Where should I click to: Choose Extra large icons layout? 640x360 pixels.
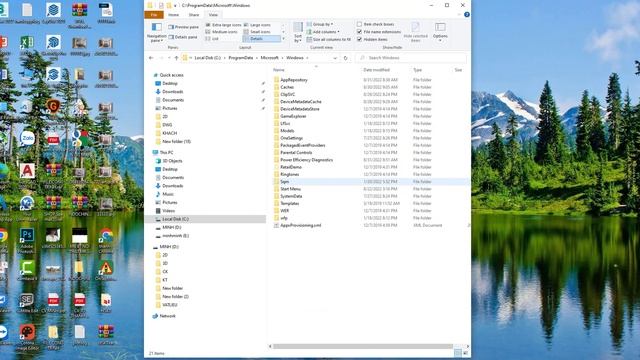[x=223, y=25]
